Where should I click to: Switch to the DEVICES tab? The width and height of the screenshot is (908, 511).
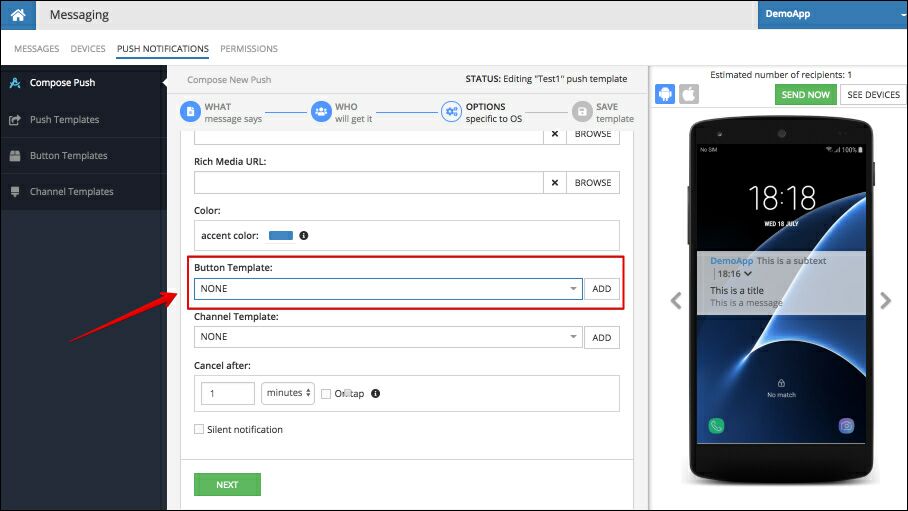[x=88, y=49]
